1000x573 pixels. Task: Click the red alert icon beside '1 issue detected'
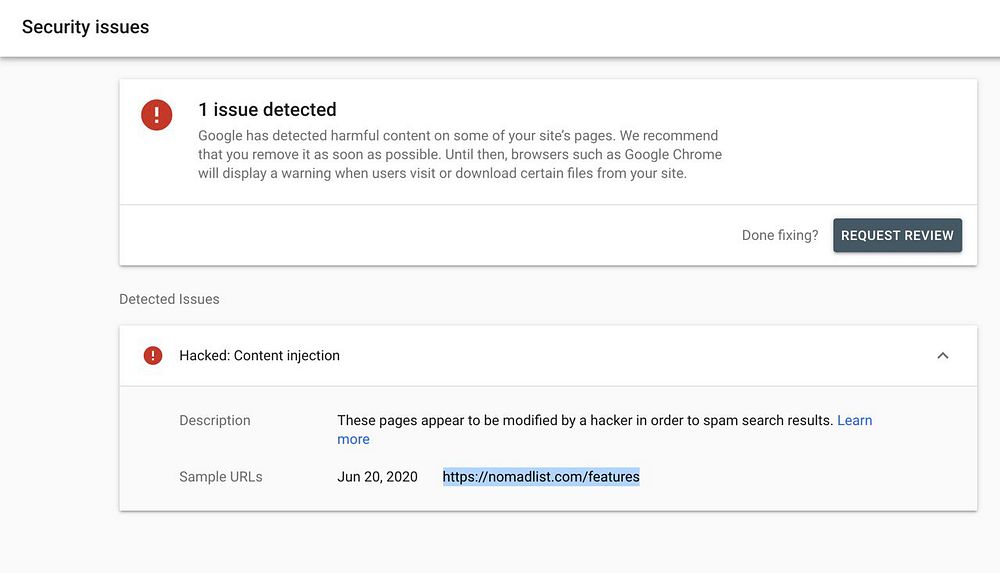click(x=157, y=115)
